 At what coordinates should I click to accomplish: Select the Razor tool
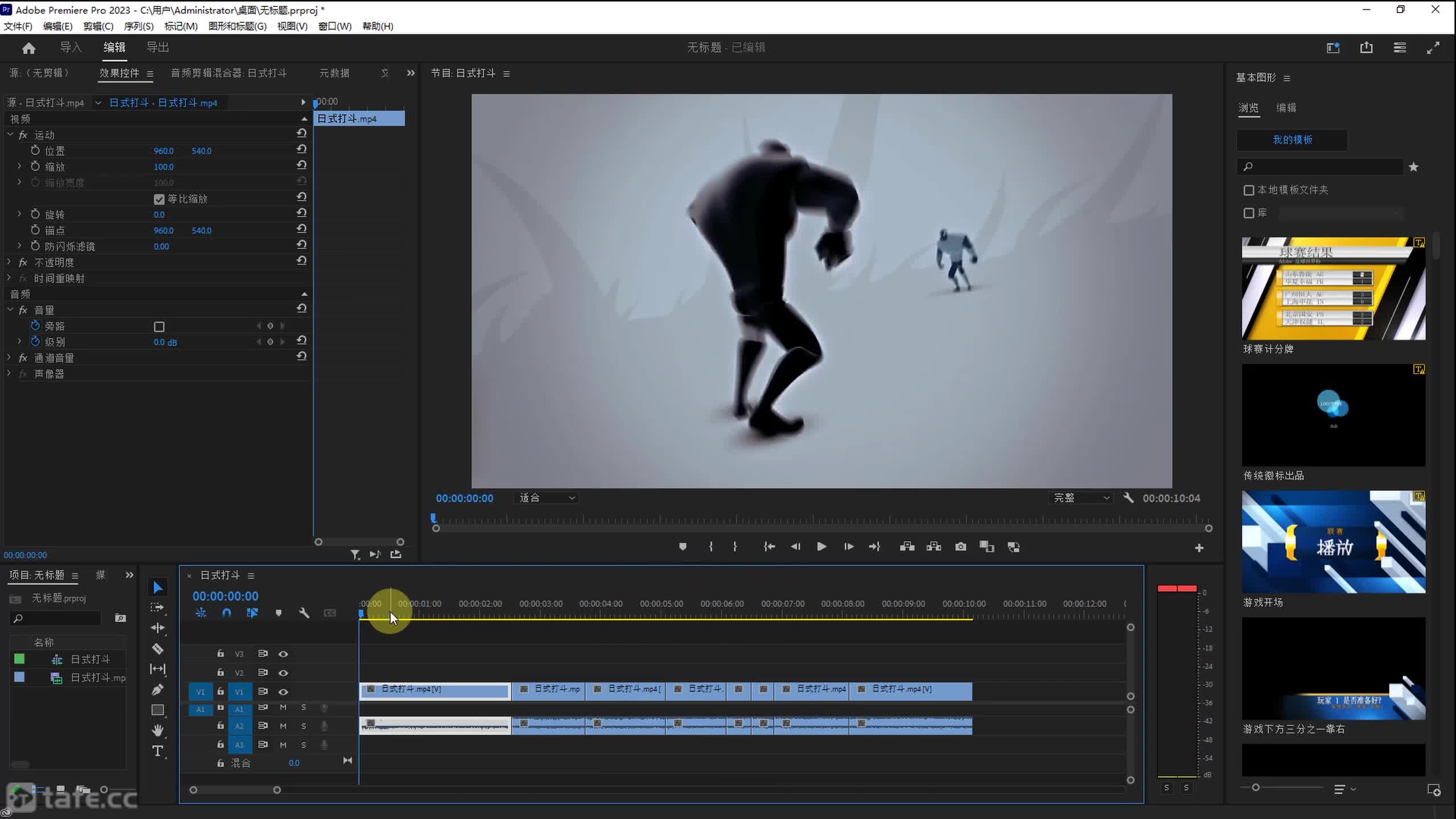coord(158,648)
